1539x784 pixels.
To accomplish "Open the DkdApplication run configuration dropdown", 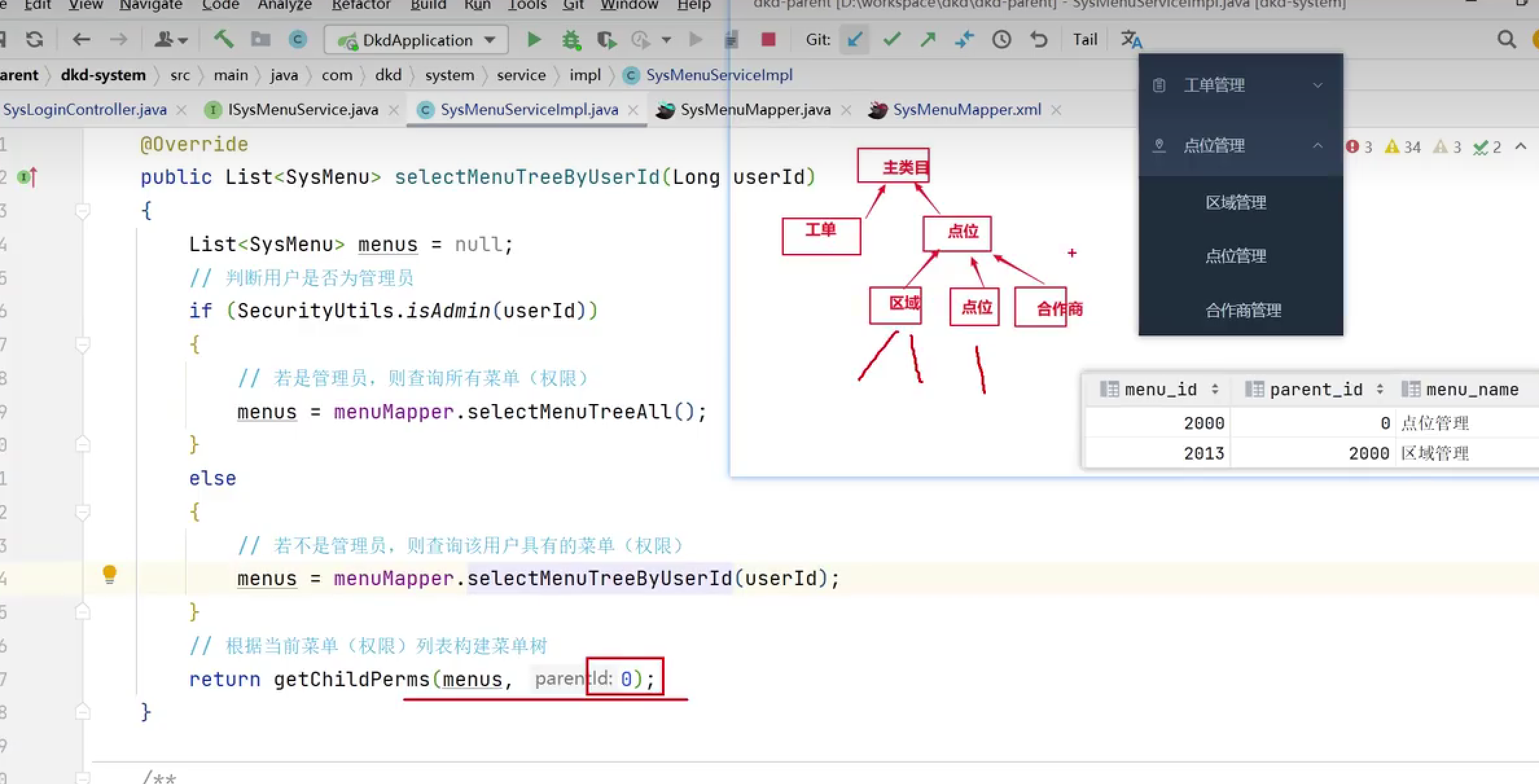I will 416,40.
